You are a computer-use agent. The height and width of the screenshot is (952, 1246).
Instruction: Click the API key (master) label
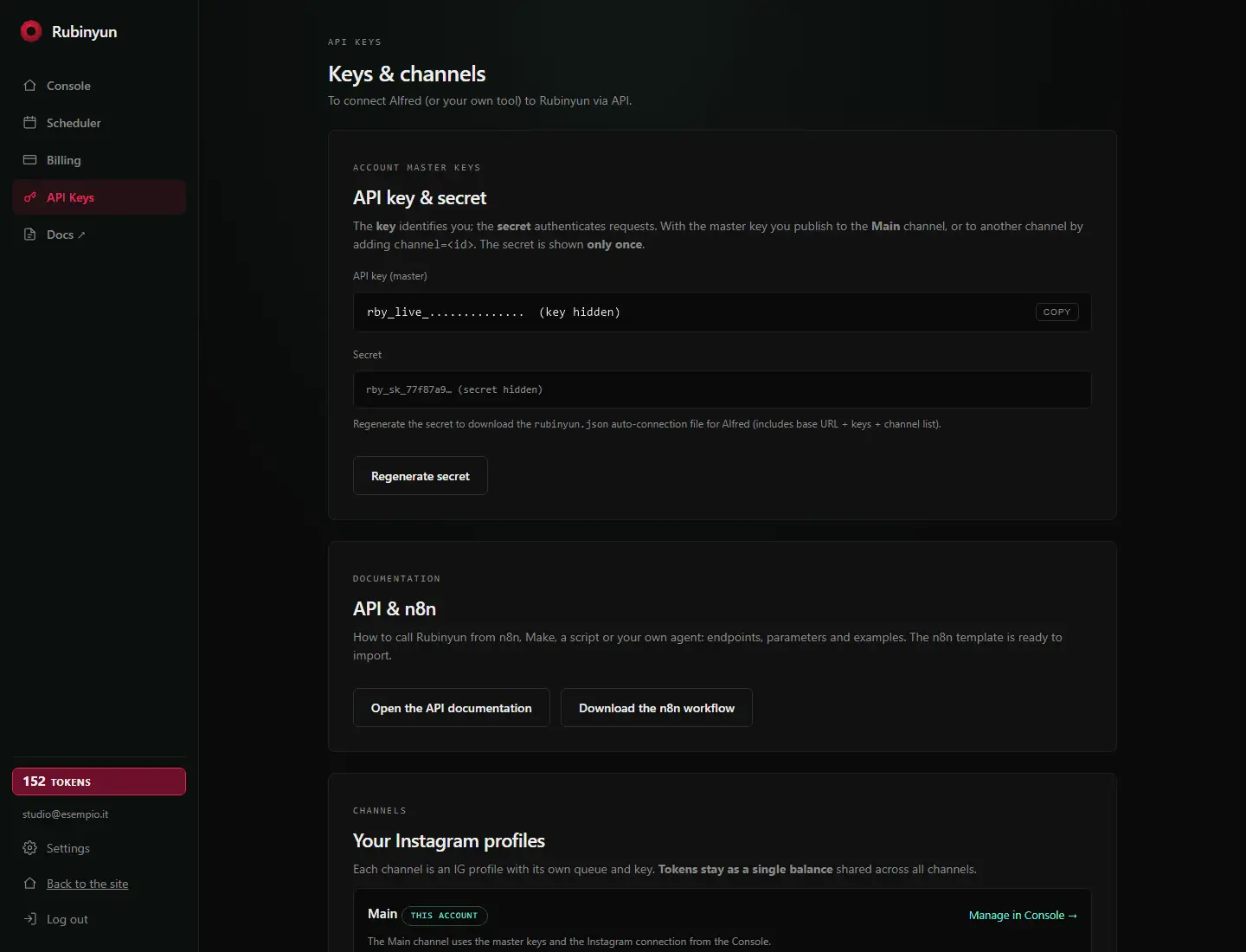click(x=390, y=276)
